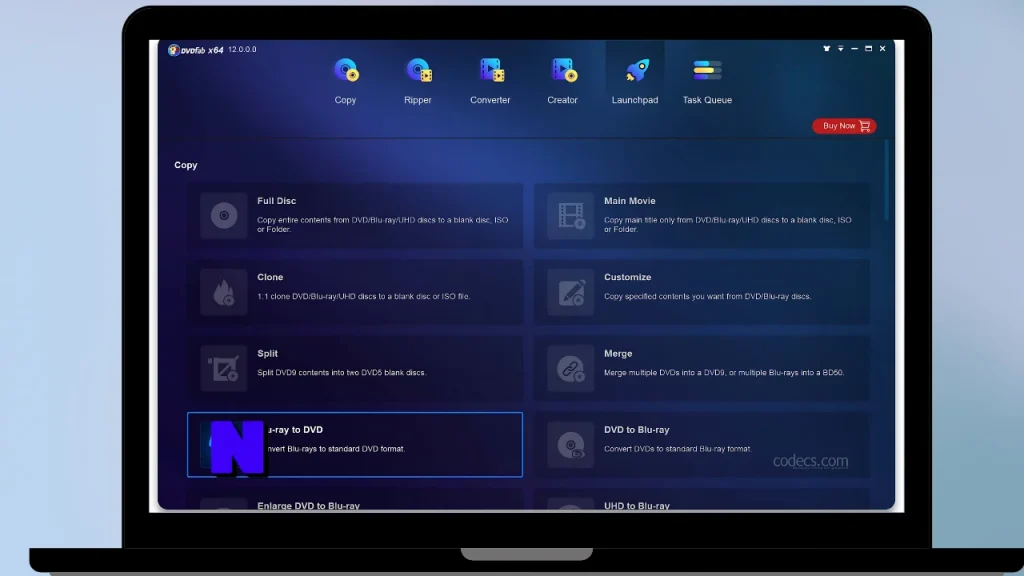Select Enlarge DVD to Blu-ray title

[x=308, y=505]
